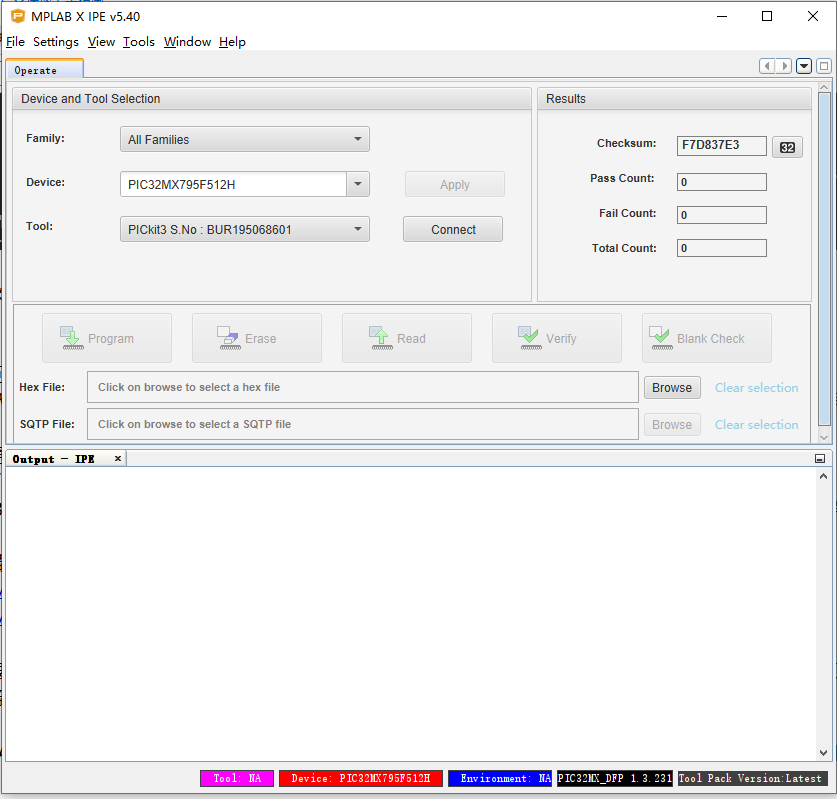The height and width of the screenshot is (799, 837).
Task: Maximize the MPLAB X IPE window
Action: coord(767,17)
